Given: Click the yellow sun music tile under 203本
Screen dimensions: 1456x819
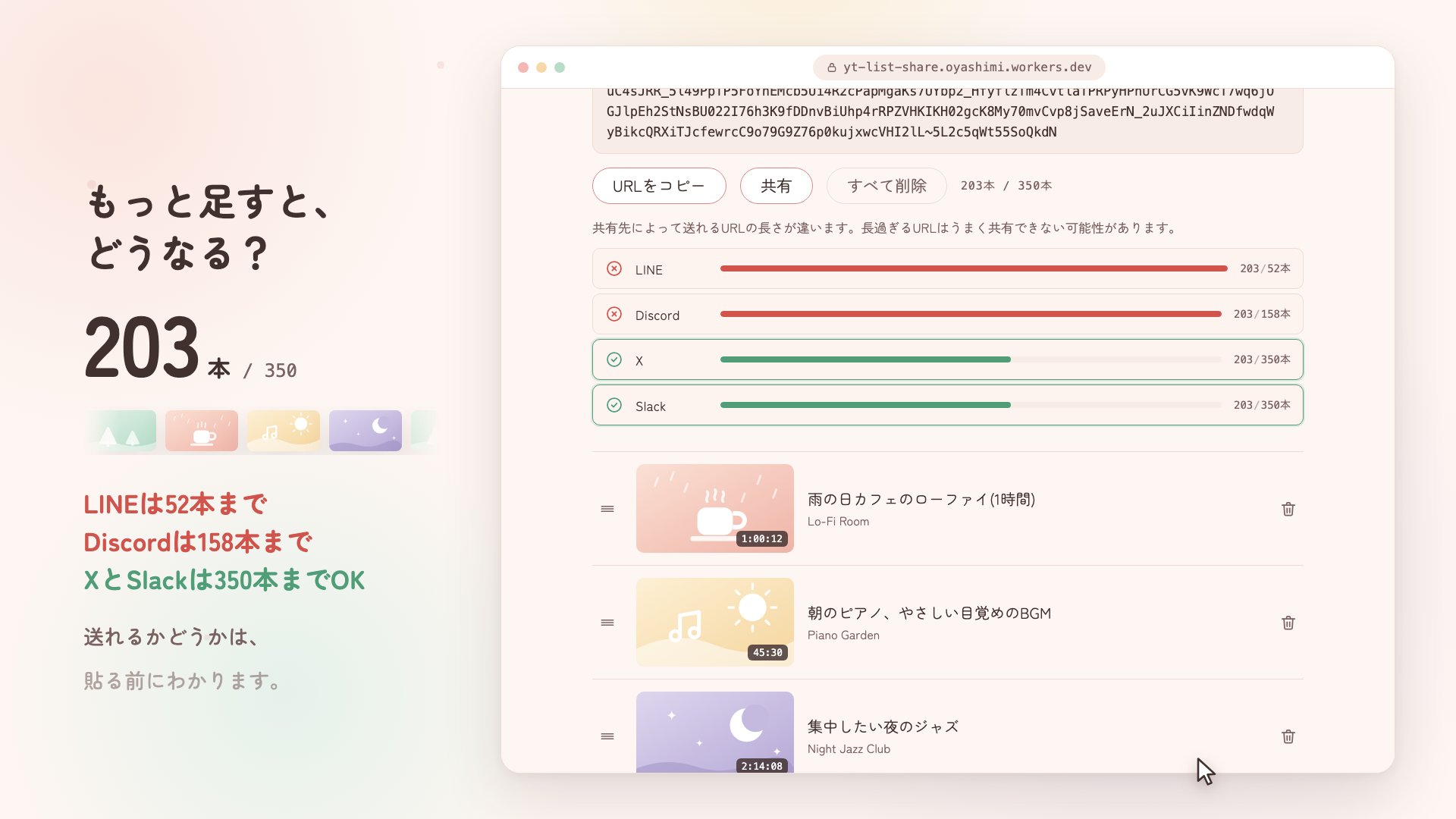Looking at the screenshot, I should 284,431.
